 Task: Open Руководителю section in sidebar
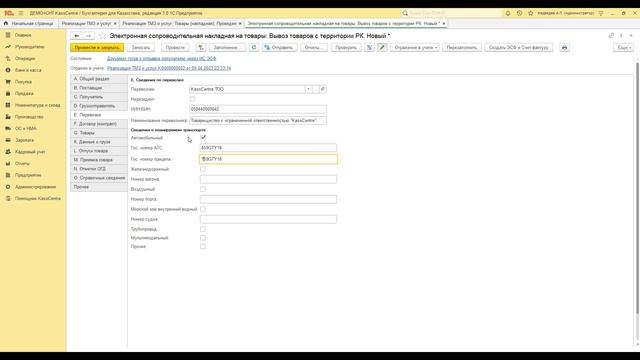(x=29, y=47)
